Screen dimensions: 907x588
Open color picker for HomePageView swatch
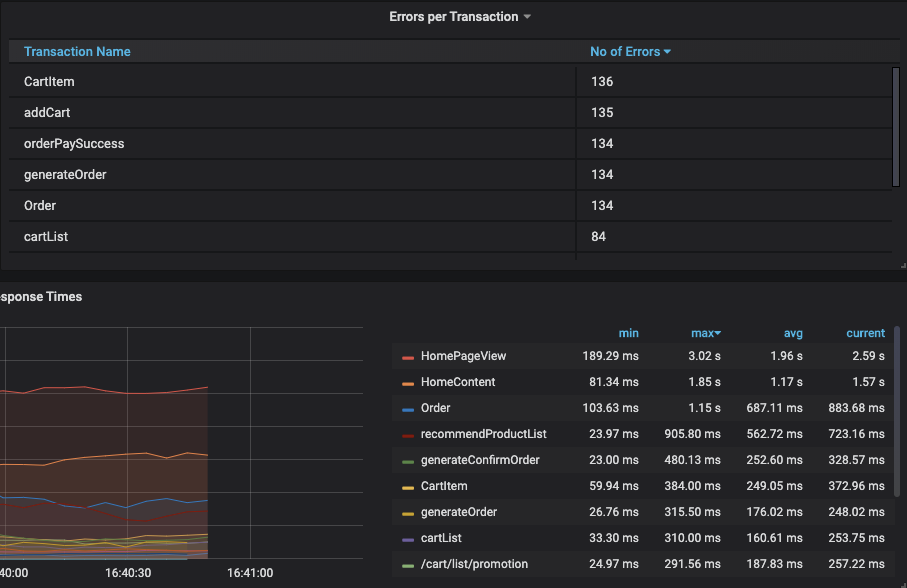point(408,358)
